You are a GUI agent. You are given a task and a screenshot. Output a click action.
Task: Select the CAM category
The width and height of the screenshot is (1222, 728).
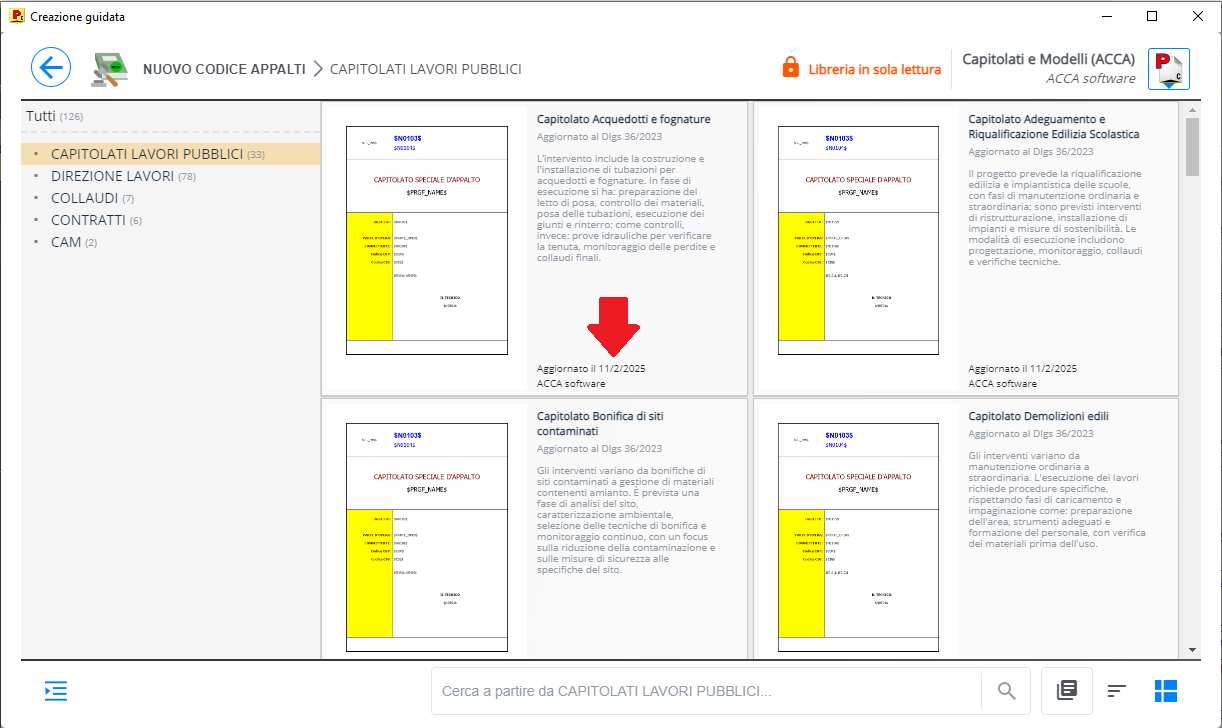tap(66, 242)
